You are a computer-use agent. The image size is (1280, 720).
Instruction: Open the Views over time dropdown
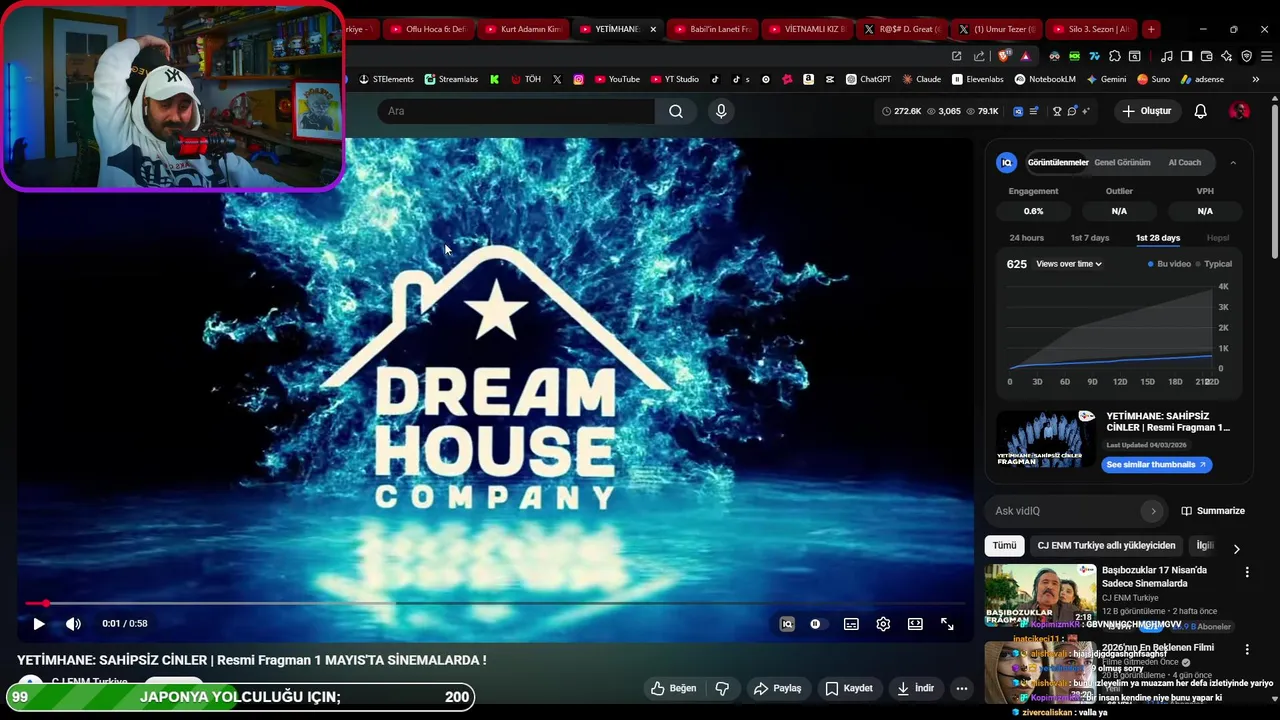coord(1069,264)
